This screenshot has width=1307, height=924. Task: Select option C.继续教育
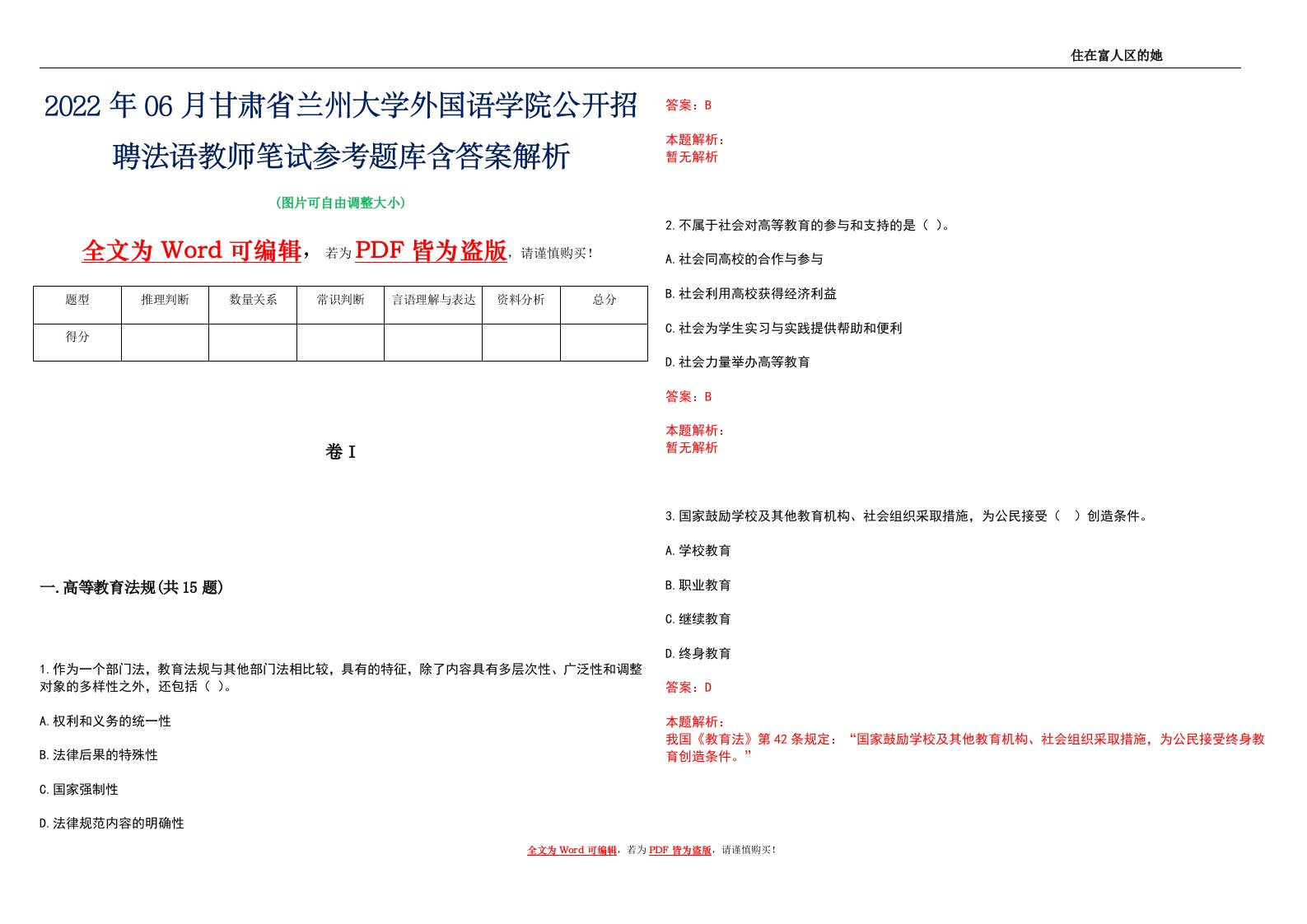[698, 618]
